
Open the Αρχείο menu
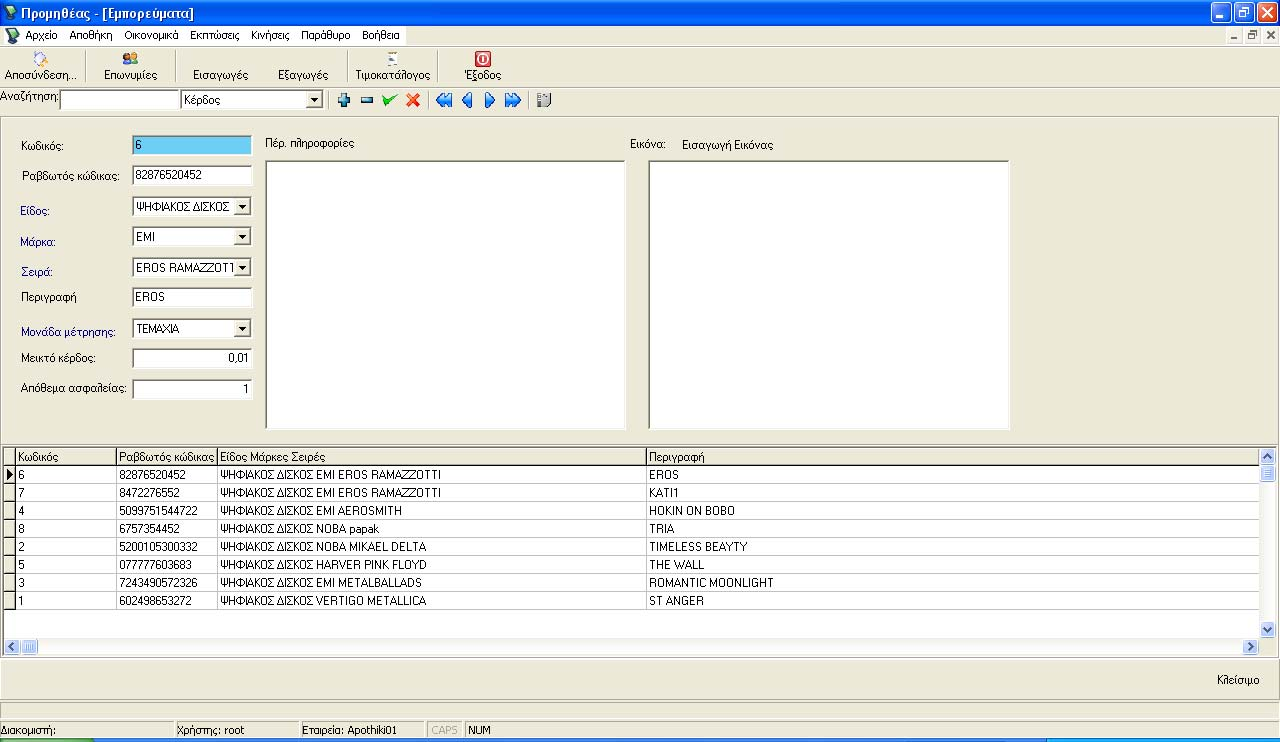click(41, 35)
